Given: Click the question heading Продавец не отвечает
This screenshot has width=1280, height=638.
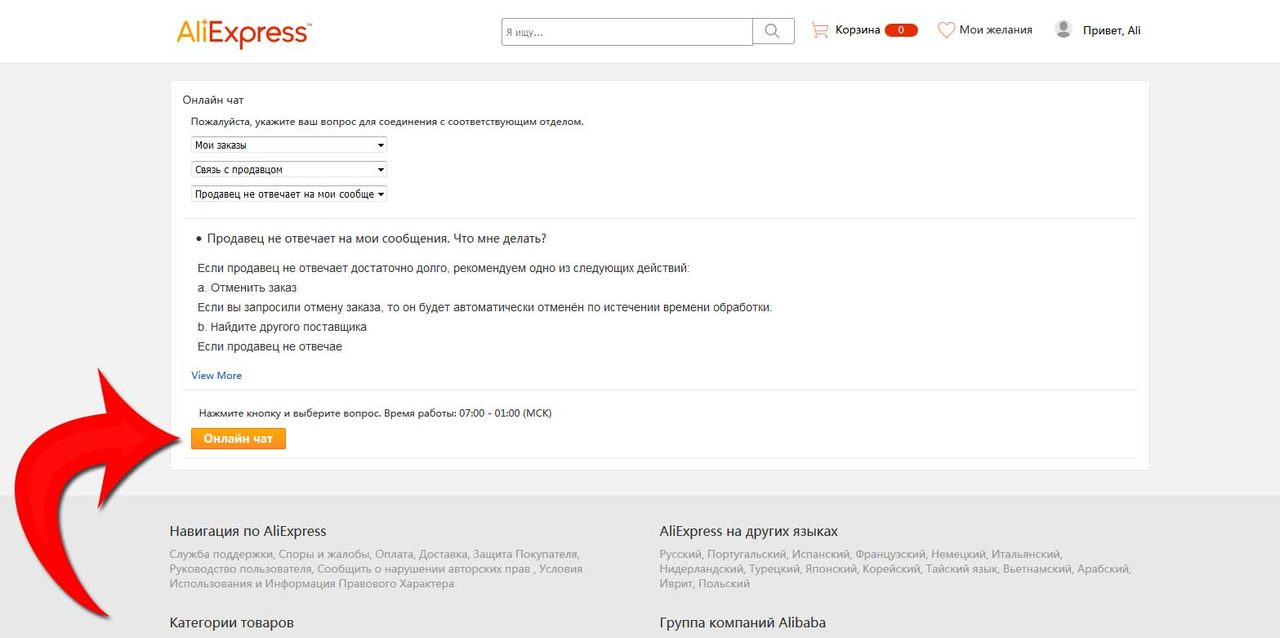Looking at the screenshot, I should point(376,239).
